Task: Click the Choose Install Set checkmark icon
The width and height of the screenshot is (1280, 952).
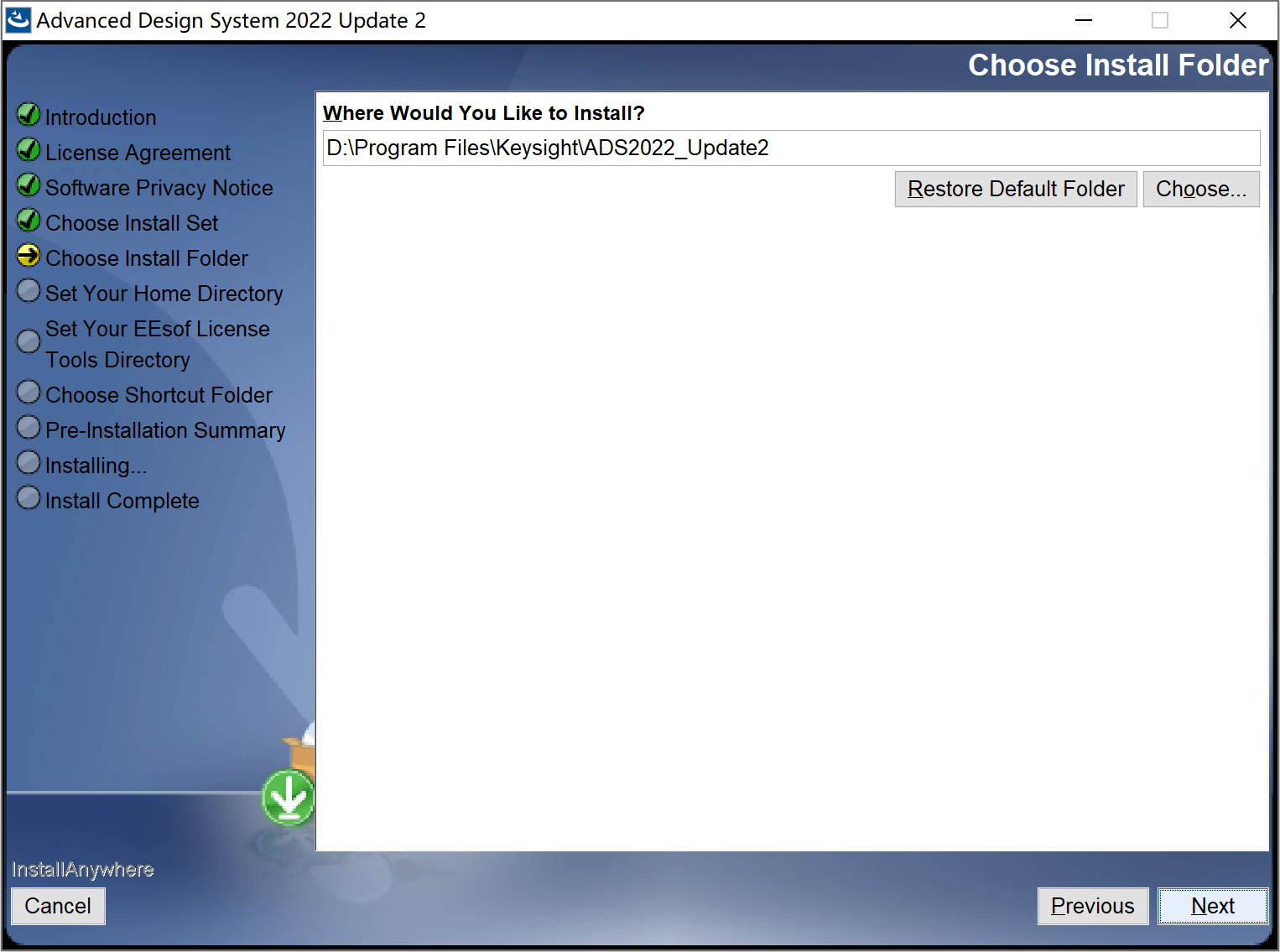Action: (x=29, y=220)
